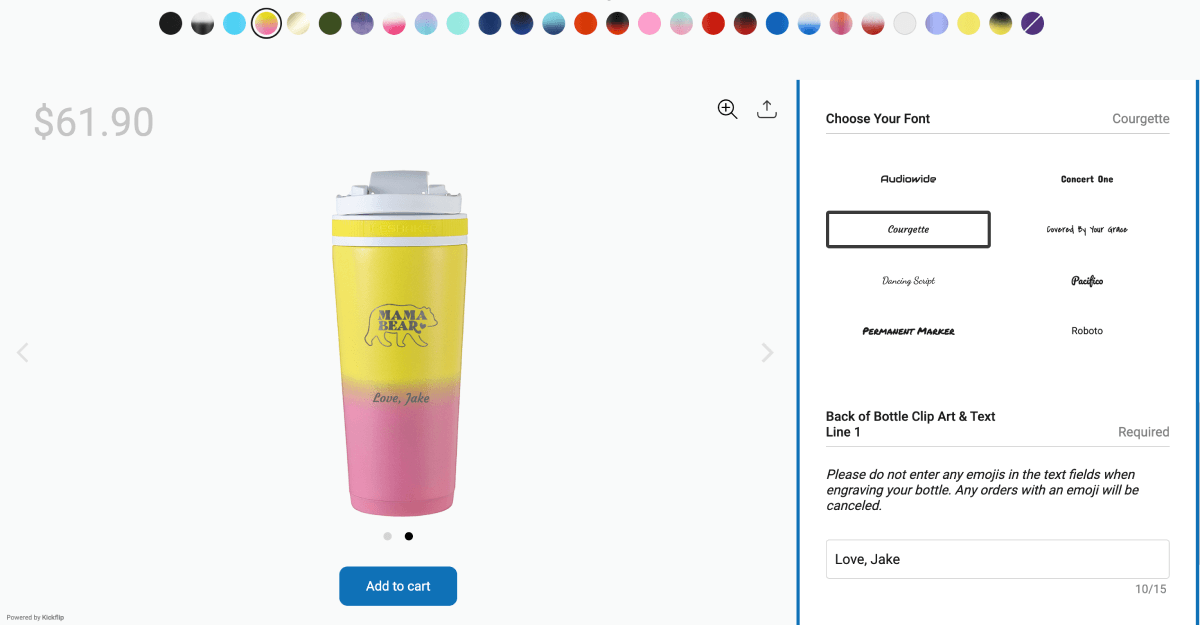Select the Pacifico font option

coord(1086,281)
